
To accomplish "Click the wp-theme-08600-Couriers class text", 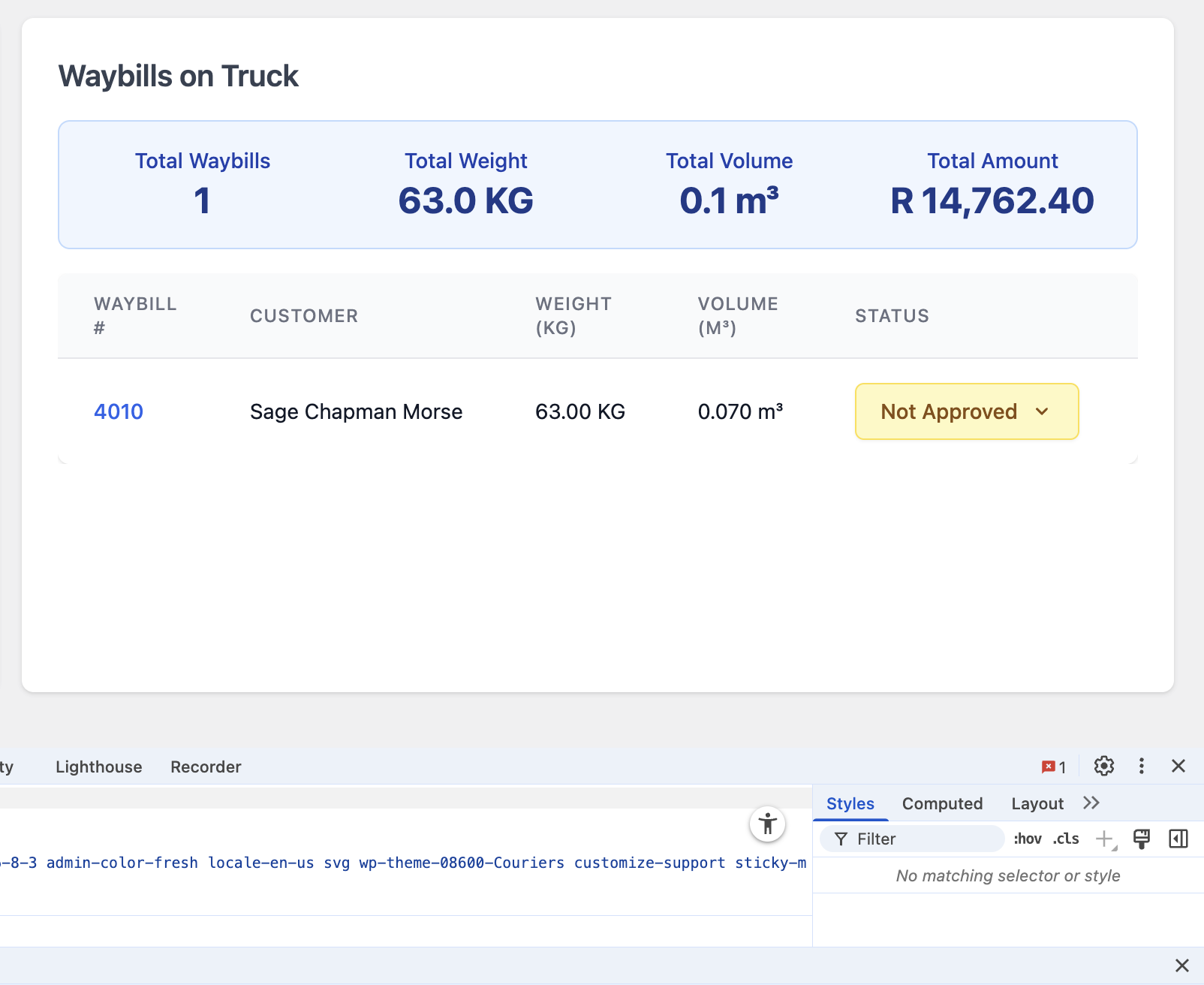I will [462, 863].
